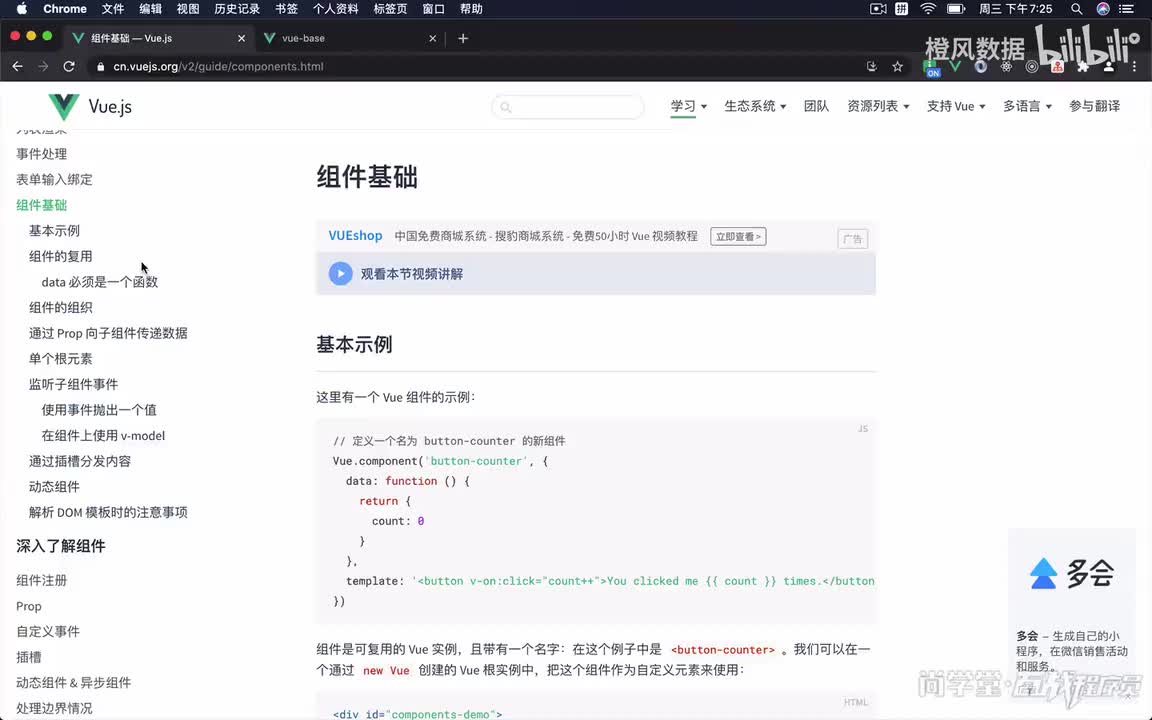
Task: Click the 立即查看 ad button
Action: coord(738,237)
